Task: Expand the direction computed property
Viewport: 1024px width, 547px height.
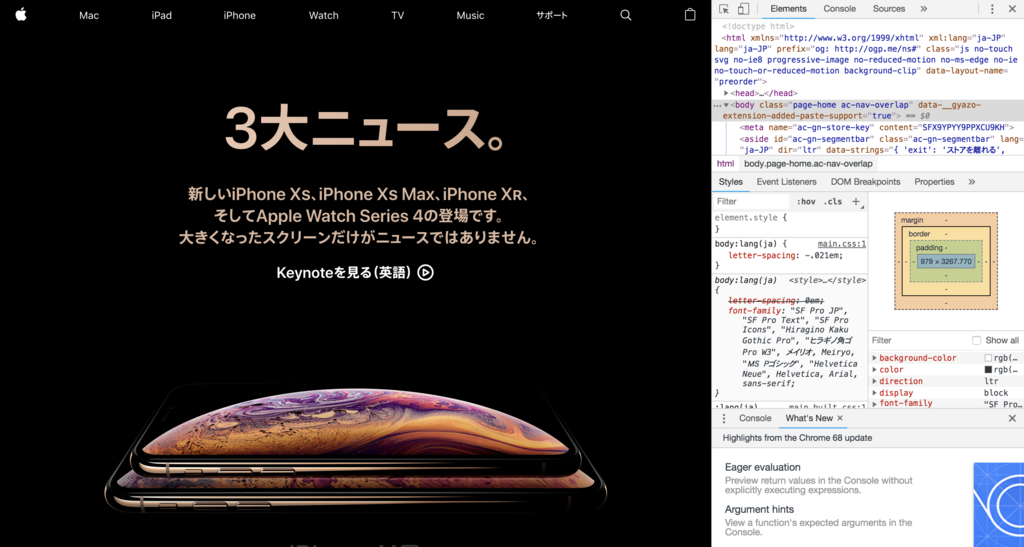Action: [x=875, y=382]
